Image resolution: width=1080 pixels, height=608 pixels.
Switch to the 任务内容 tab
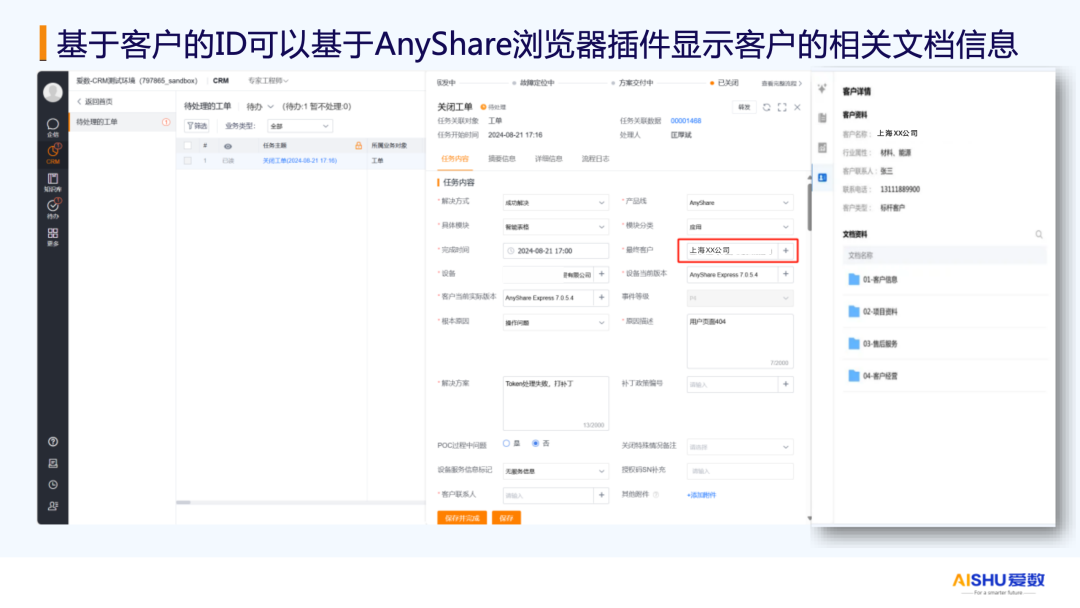point(455,159)
